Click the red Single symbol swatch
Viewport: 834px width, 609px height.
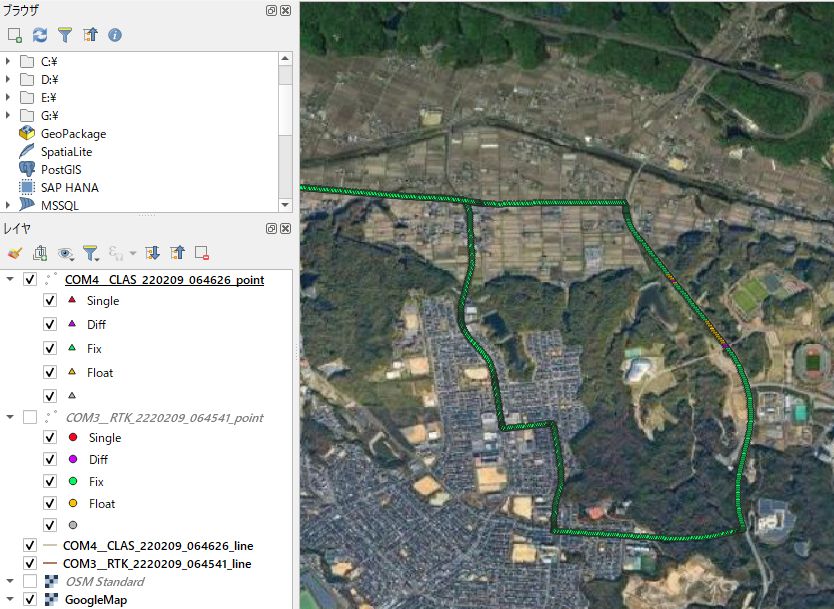pyautogui.click(x=72, y=438)
